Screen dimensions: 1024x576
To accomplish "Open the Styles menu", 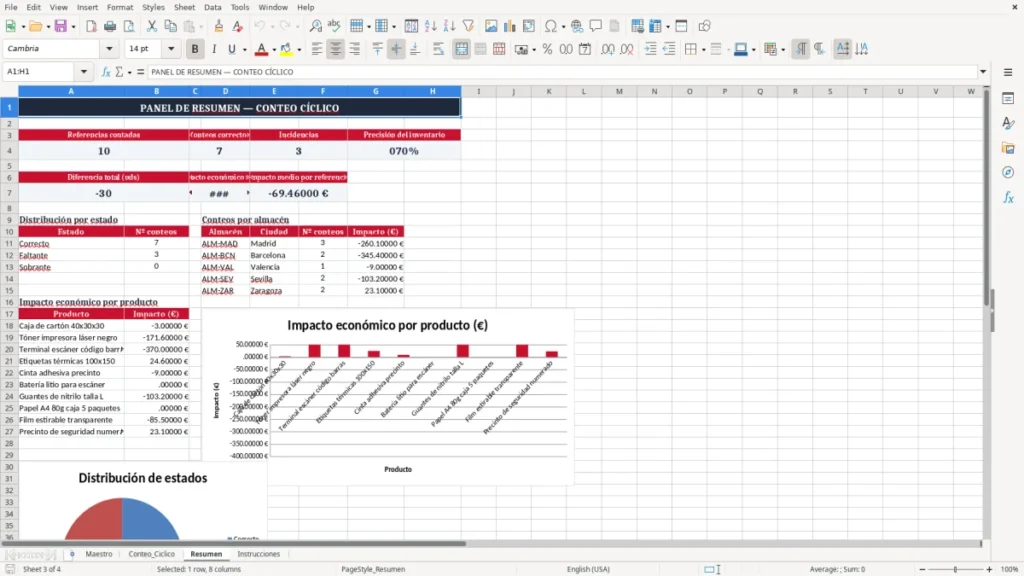I will [153, 7].
